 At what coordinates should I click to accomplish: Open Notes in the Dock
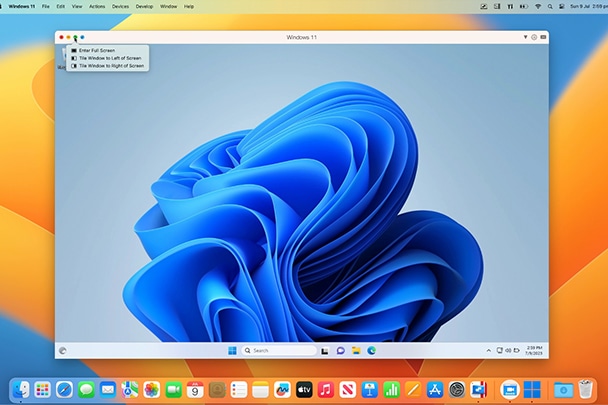click(x=261, y=389)
